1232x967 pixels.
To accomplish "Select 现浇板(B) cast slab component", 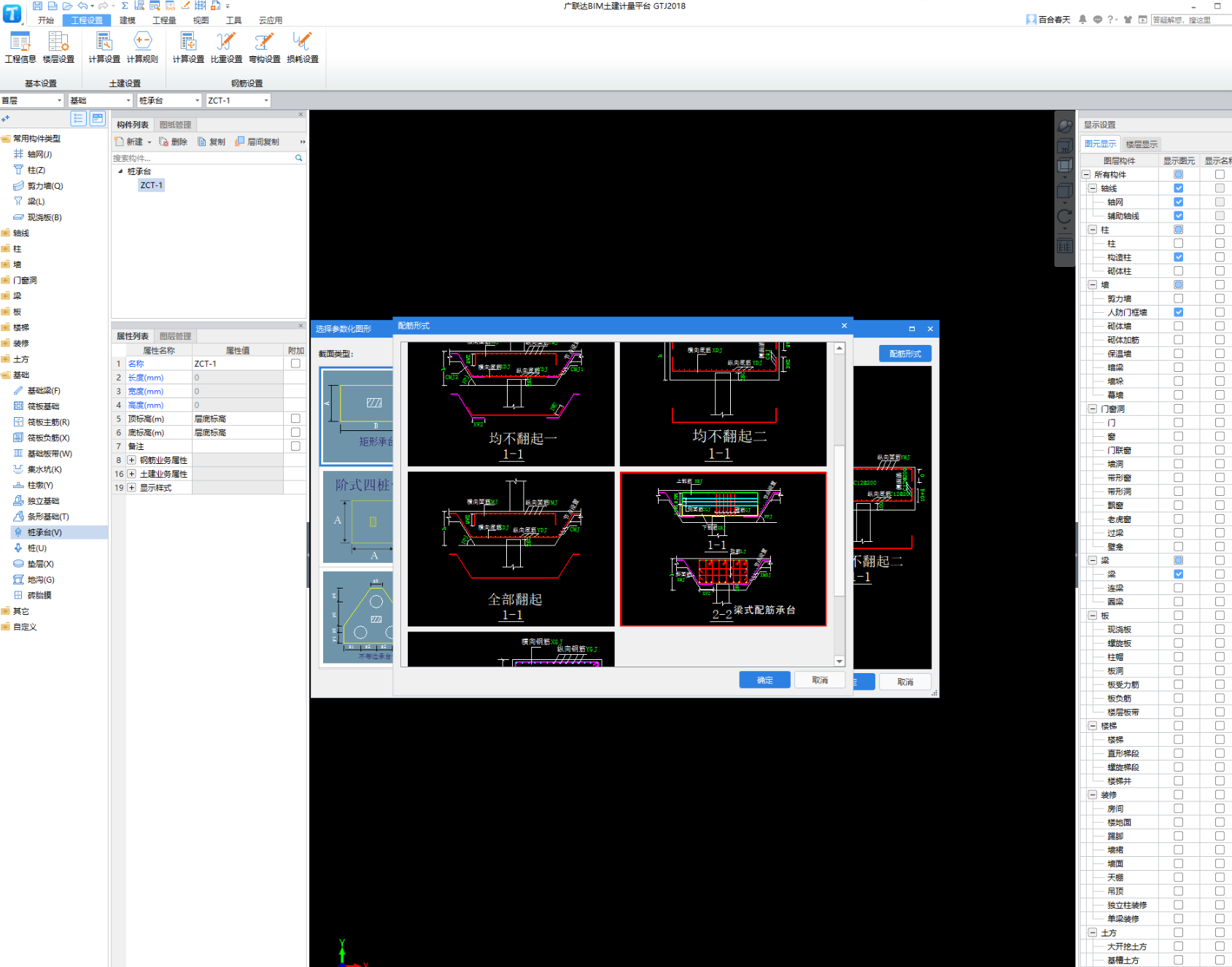I will pyautogui.click(x=37, y=217).
